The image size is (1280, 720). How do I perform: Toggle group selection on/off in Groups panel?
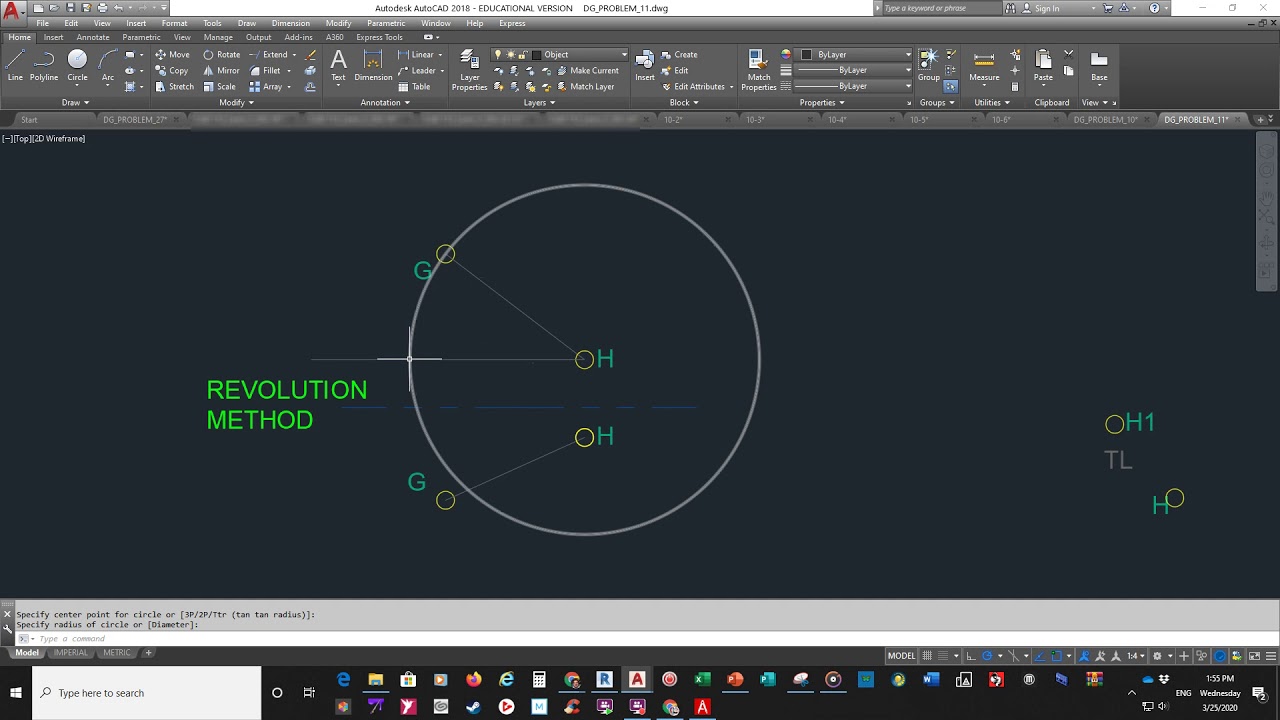click(x=950, y=87)
